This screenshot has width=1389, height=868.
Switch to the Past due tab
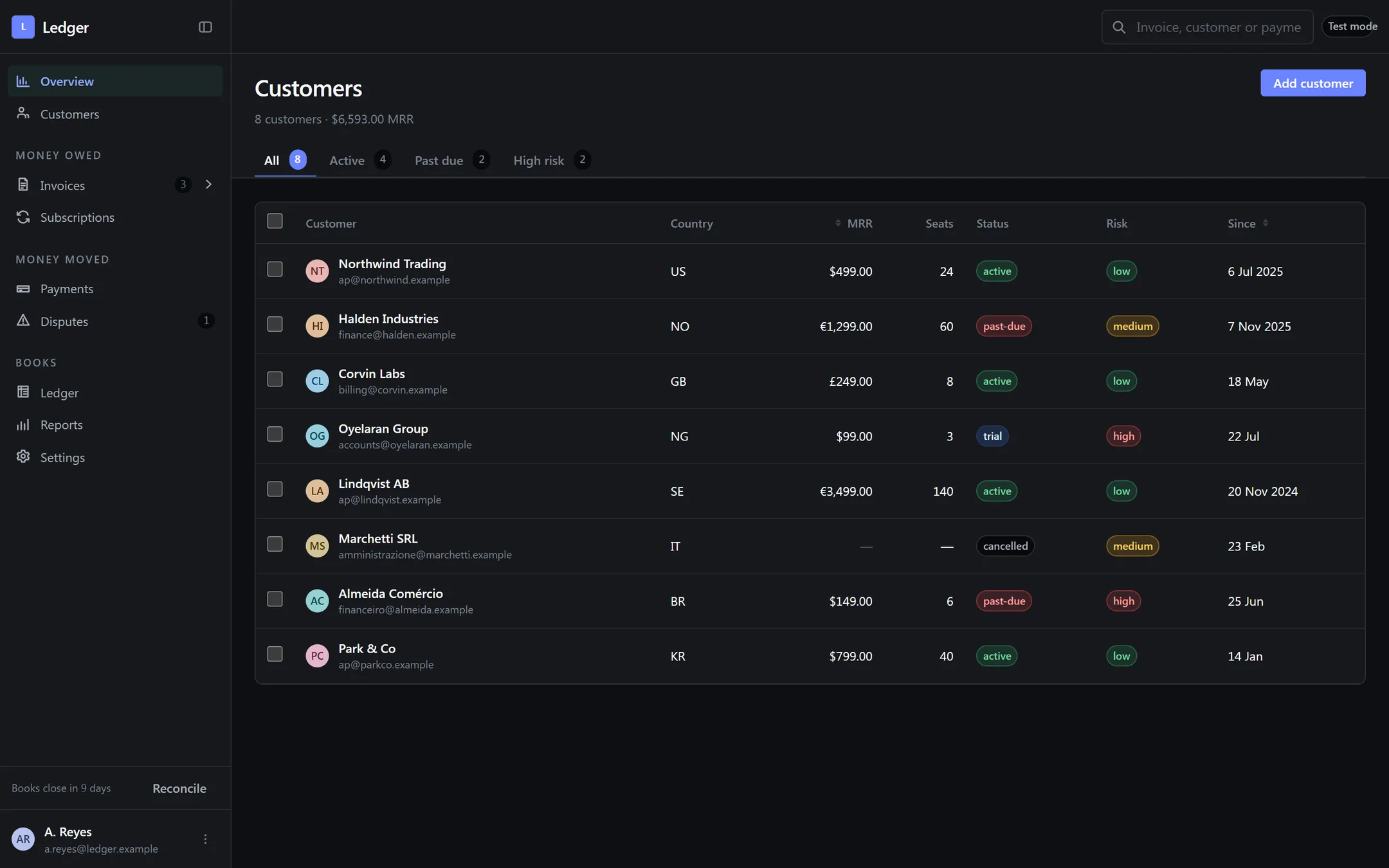pos(452,160)
